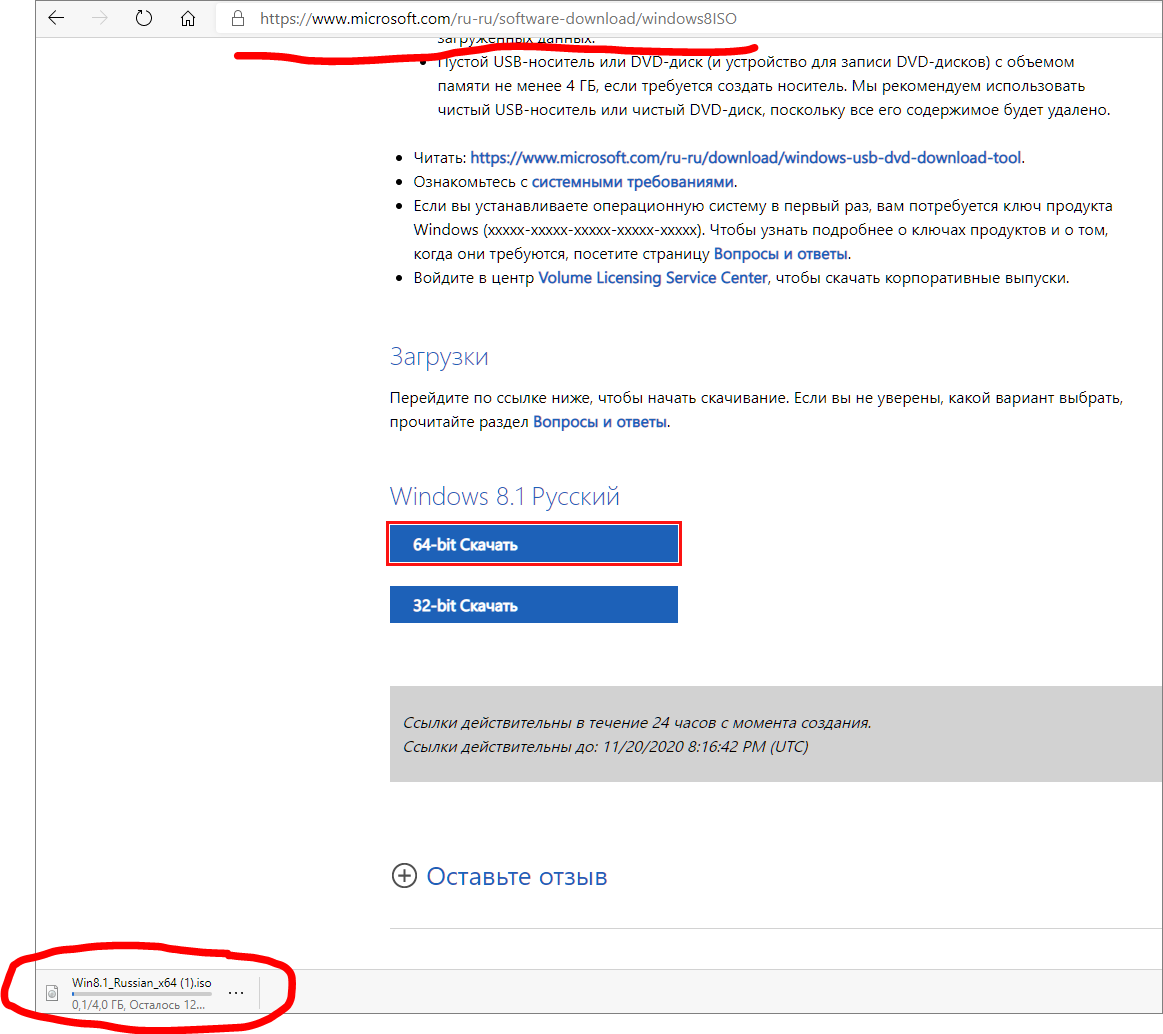
Task: Open the Win8.1_Russian_x64 (1).iso download item
Action: (142, 983)
